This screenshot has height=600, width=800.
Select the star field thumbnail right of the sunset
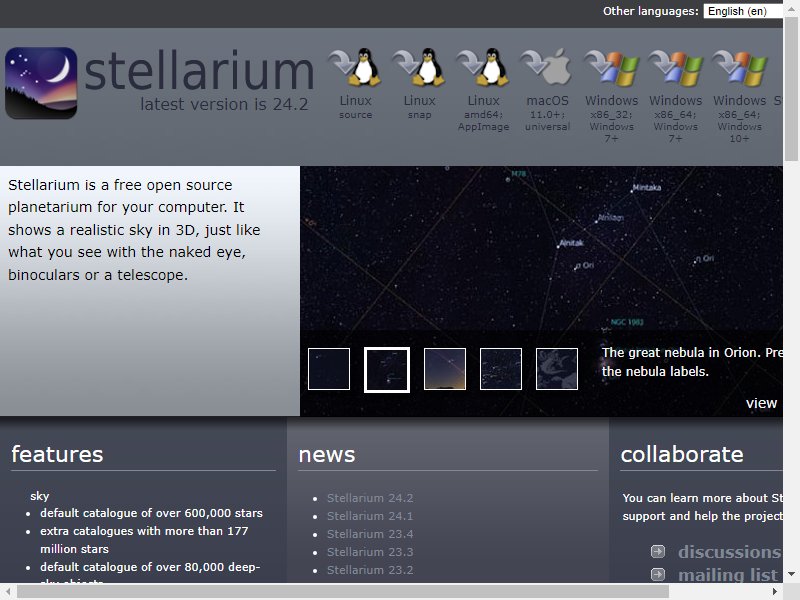pos(501,369)
